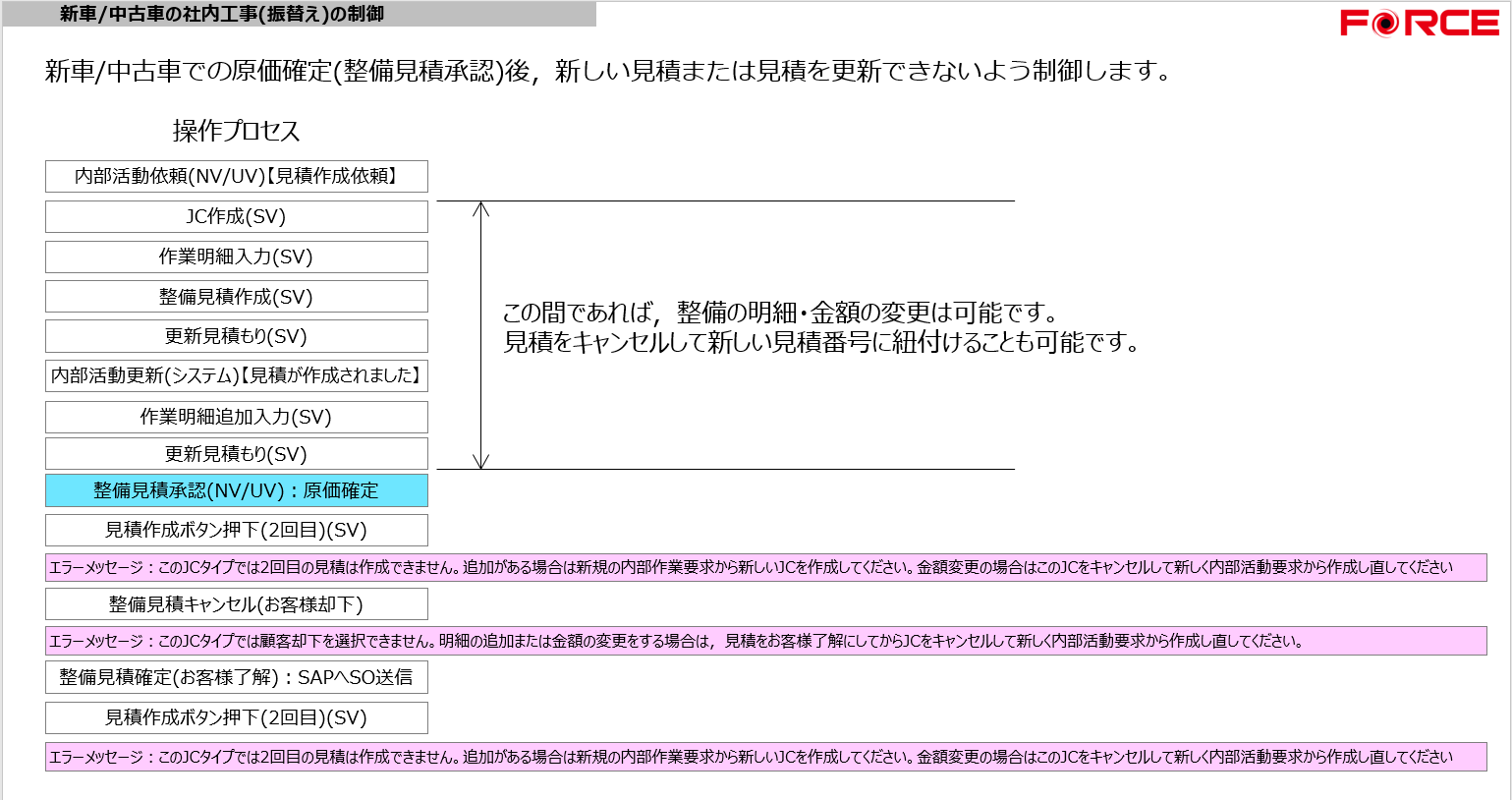Click the bottom-most pink error message bar
1512x800 pixels.
(x=765, y=757)
